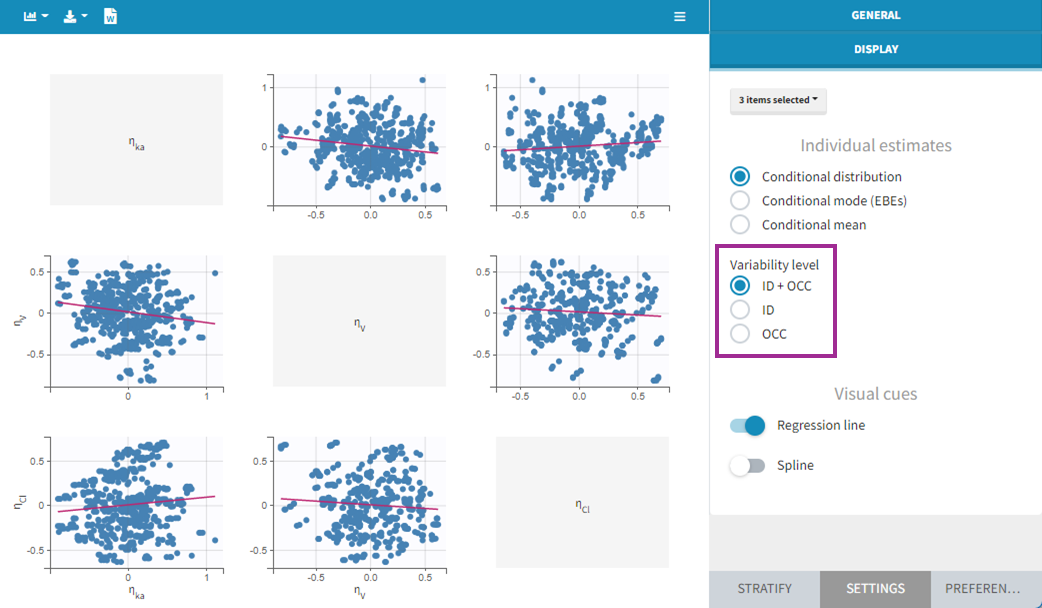Collapse the DISPLAY section header

tap(875, 49)
